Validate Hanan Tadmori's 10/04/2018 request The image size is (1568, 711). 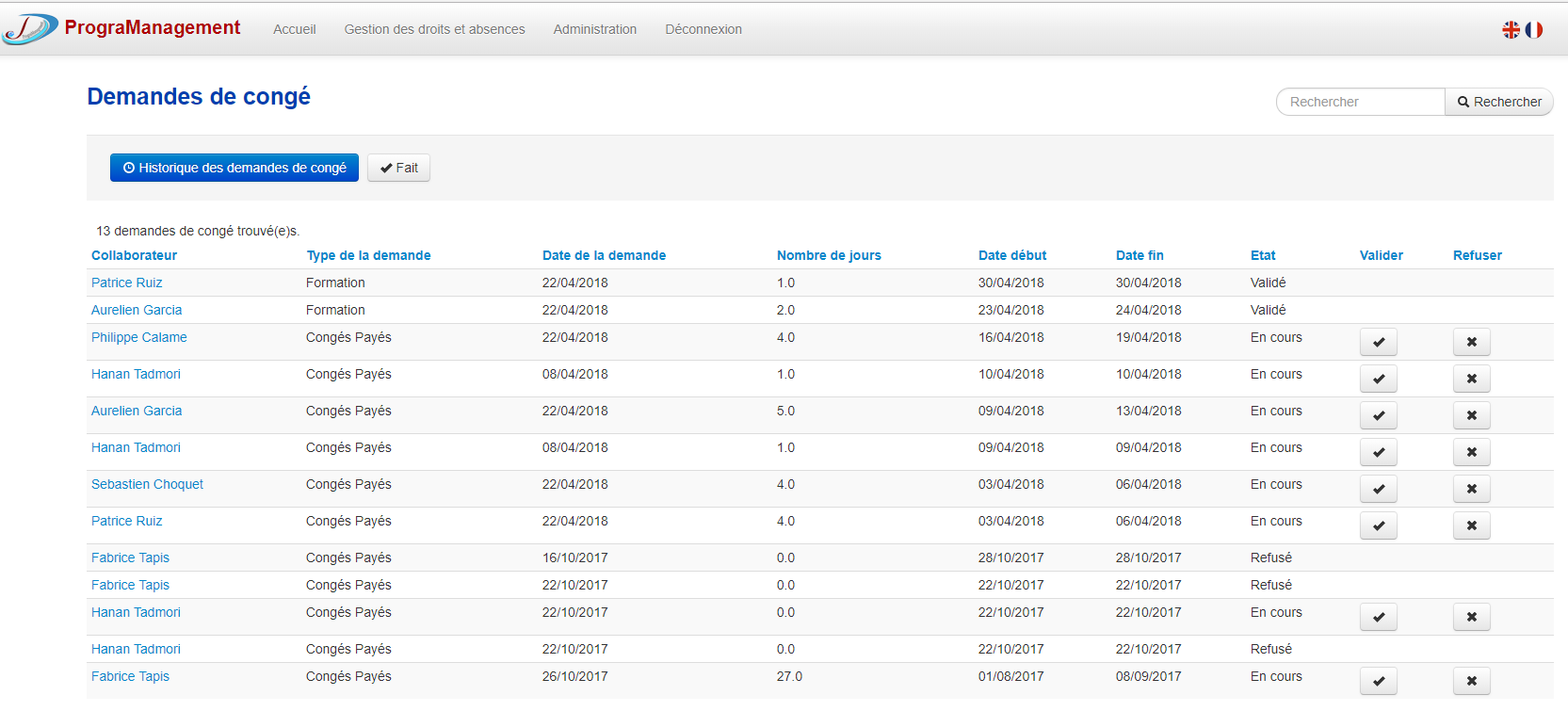[1379, 379]
